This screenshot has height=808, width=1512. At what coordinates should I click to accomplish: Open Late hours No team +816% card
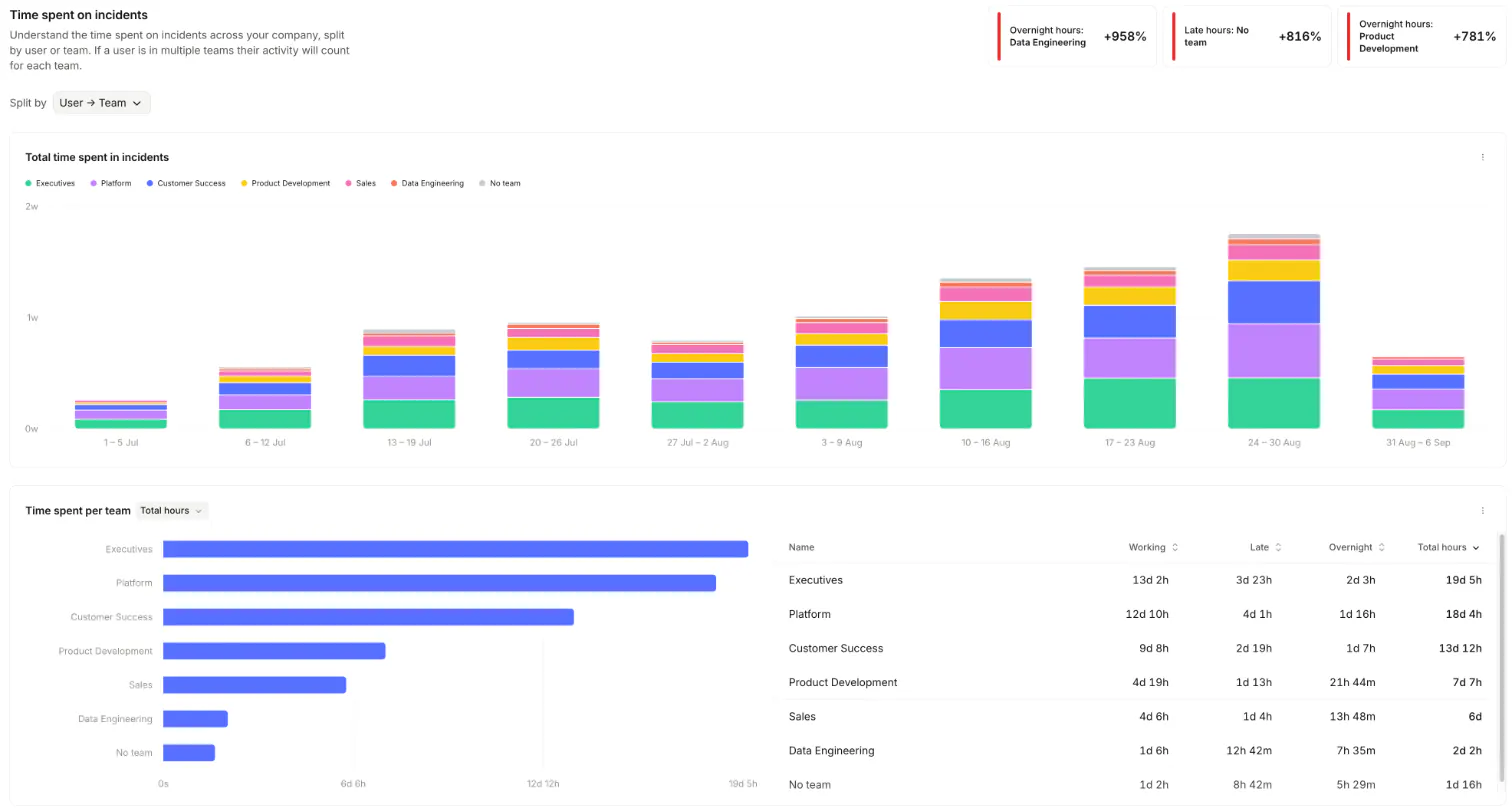click(x=1249, y=36)
